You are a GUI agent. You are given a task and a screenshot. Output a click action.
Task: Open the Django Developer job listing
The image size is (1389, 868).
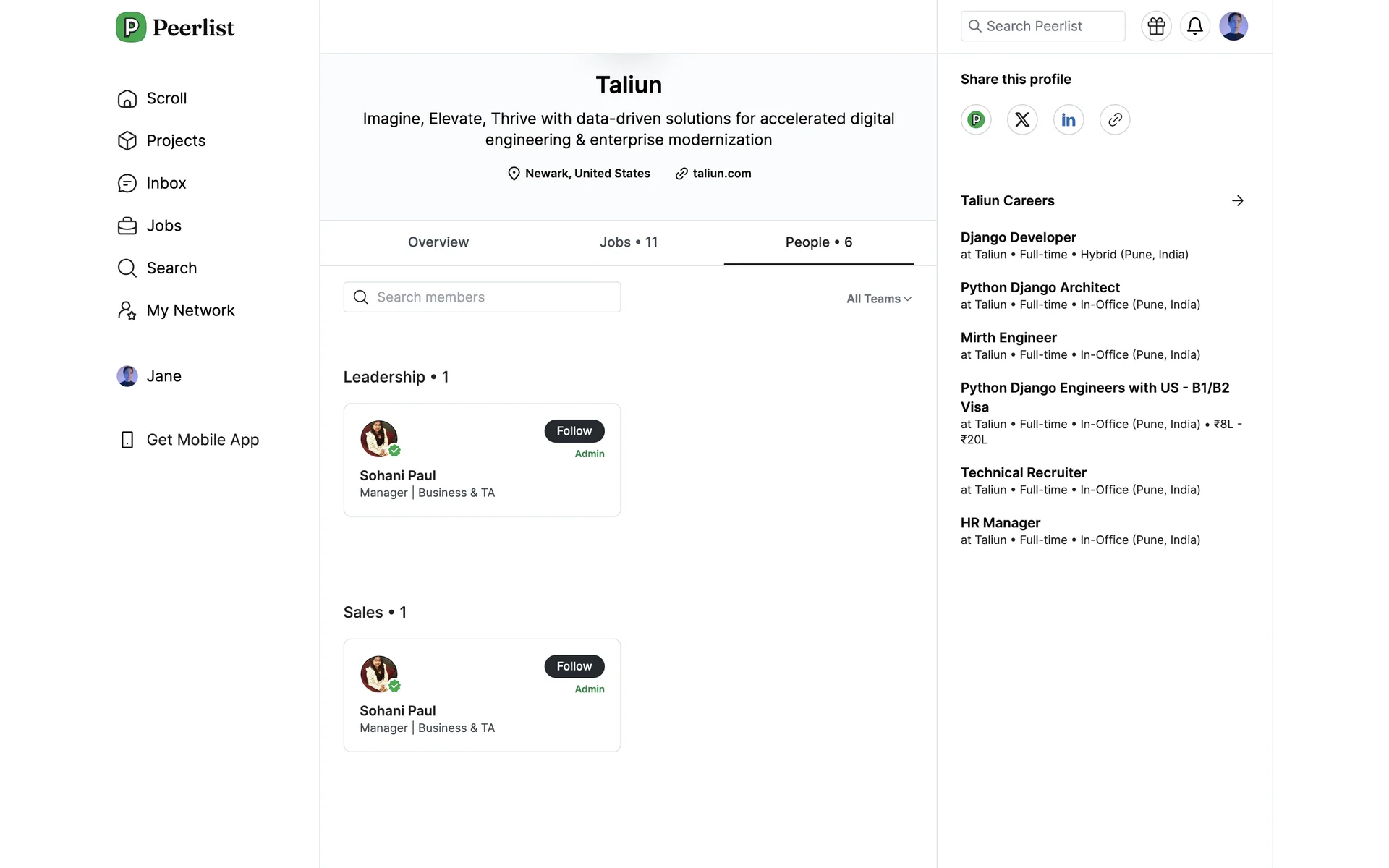(x=1018, y=237)
